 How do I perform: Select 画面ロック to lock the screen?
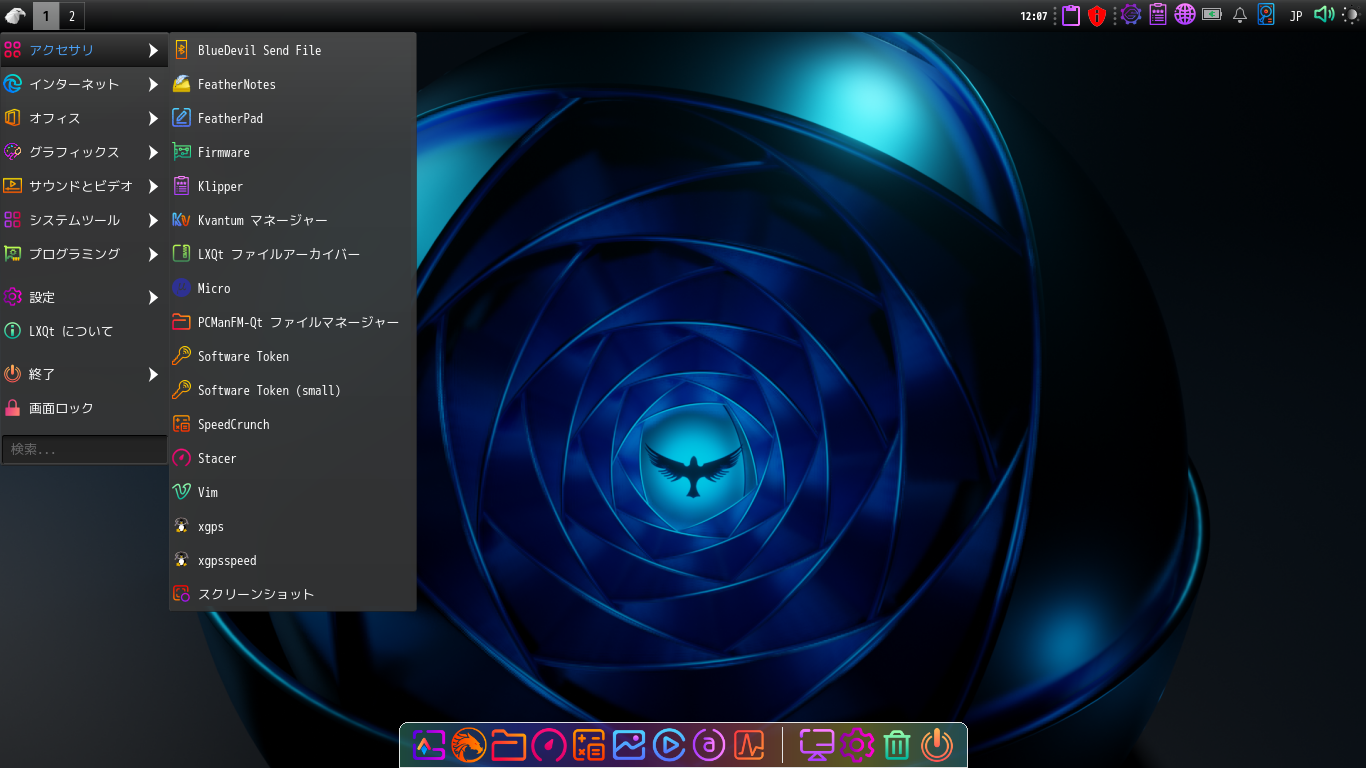(x=84, y=408)
